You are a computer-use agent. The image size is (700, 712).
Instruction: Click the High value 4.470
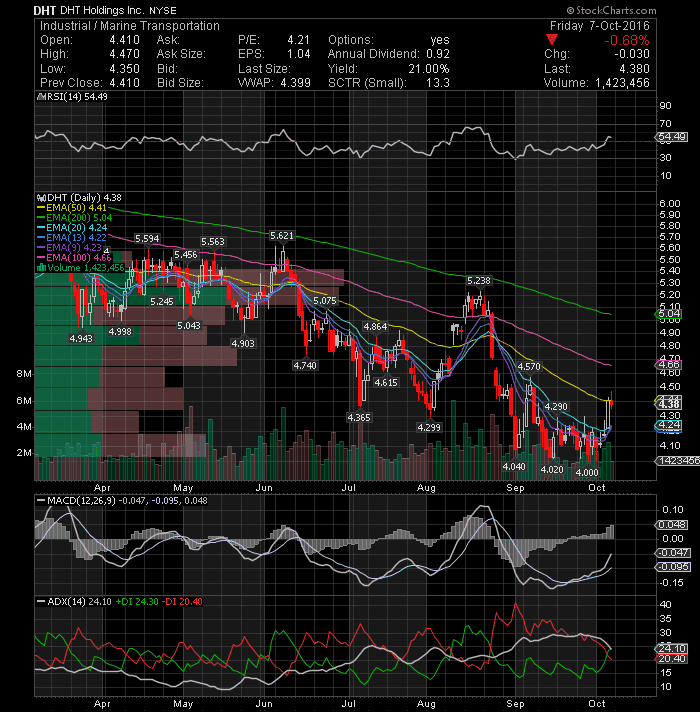tap(124, 54)
